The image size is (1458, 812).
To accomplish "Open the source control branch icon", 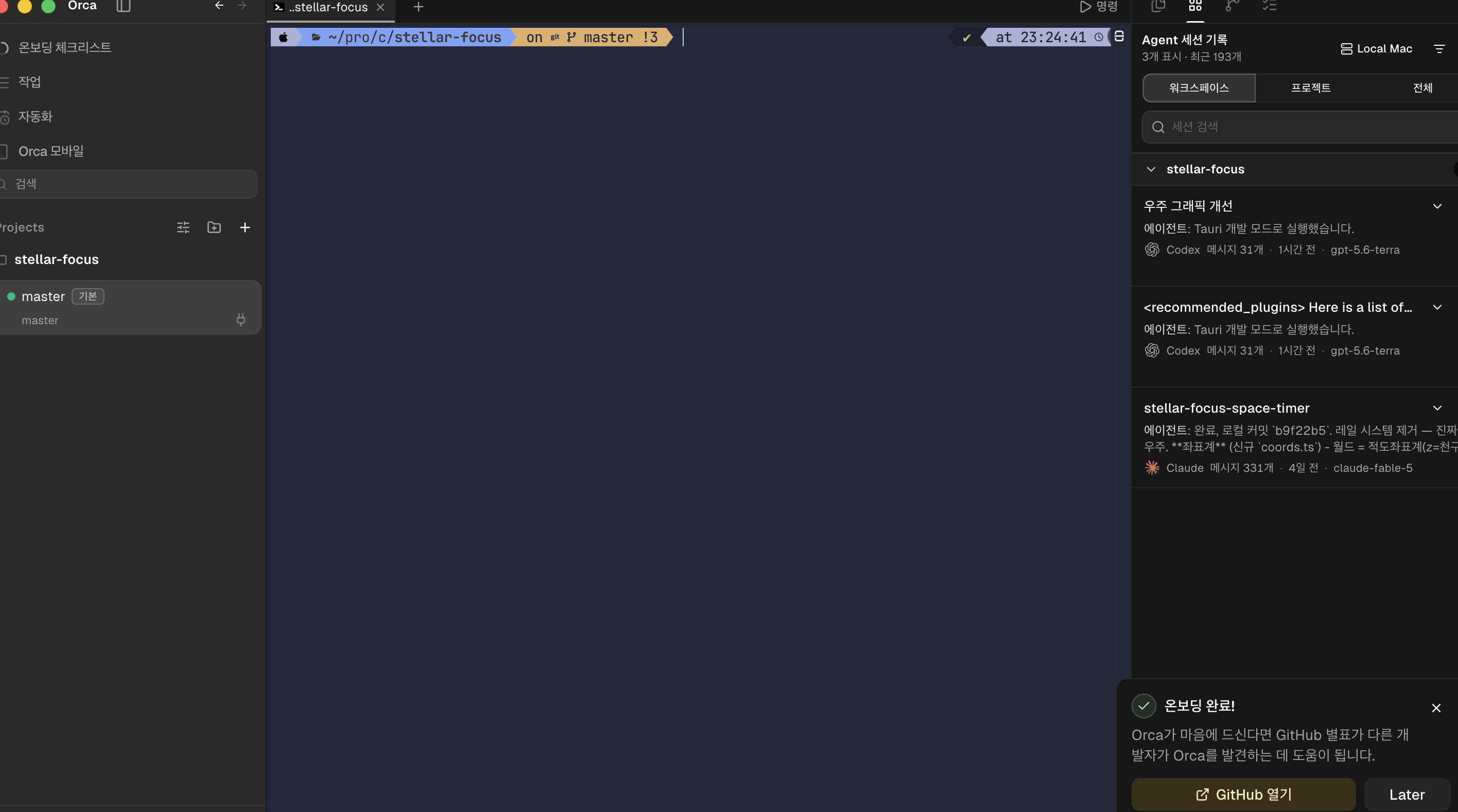I will (1232, 6).
